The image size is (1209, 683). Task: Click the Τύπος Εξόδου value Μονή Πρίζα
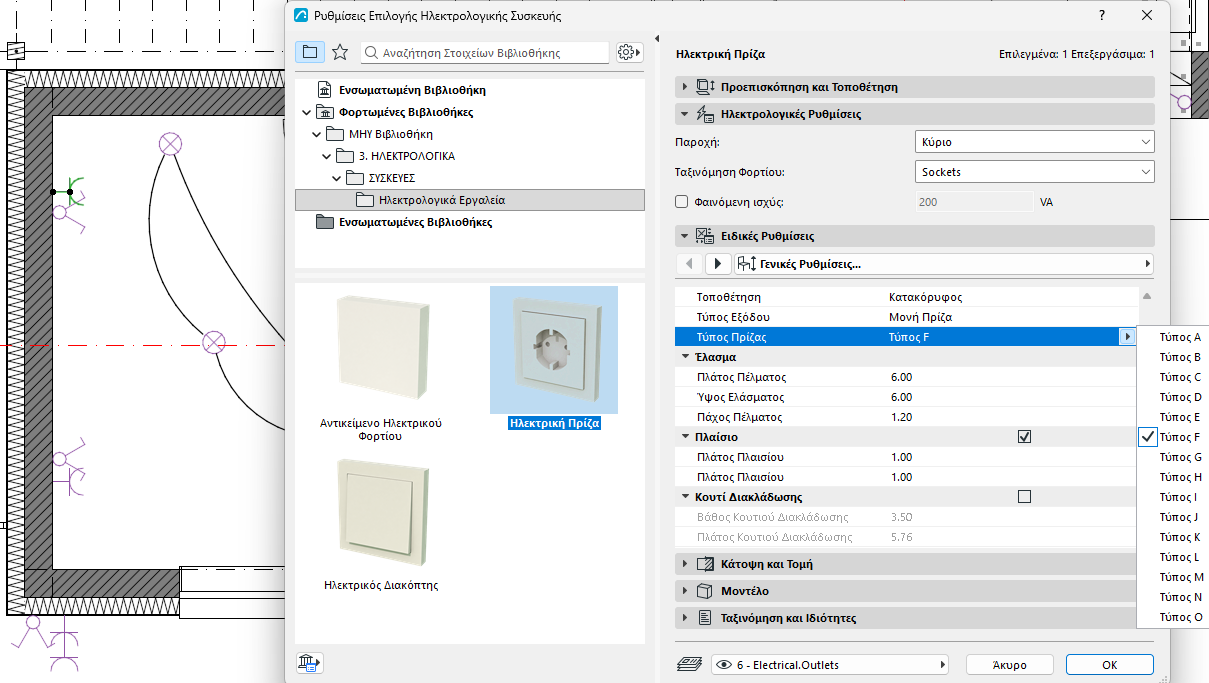point(920,317)
